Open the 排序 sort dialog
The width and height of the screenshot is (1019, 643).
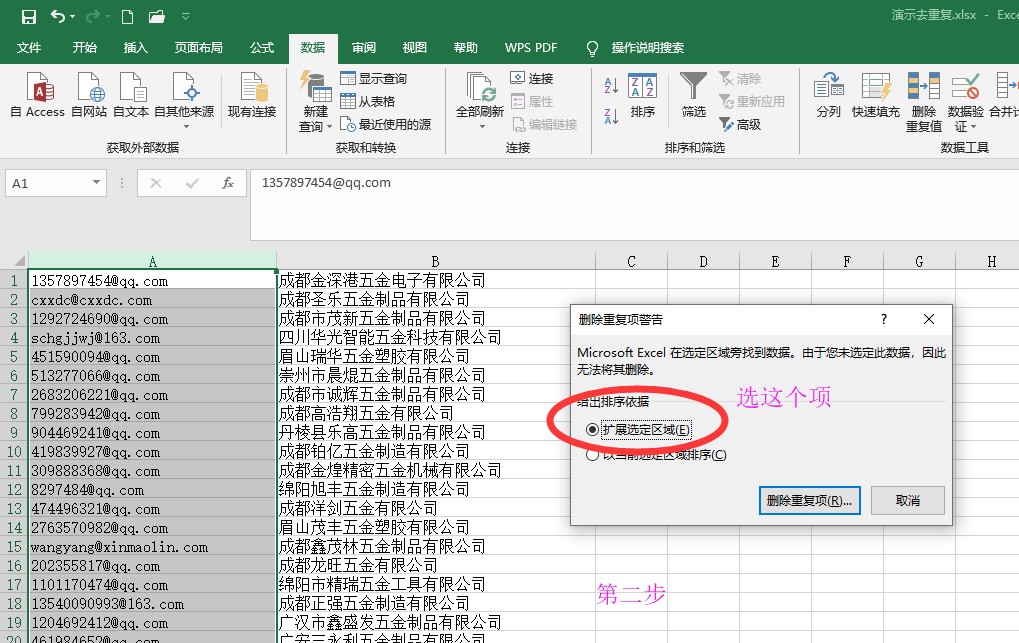(x=643, y=95)
